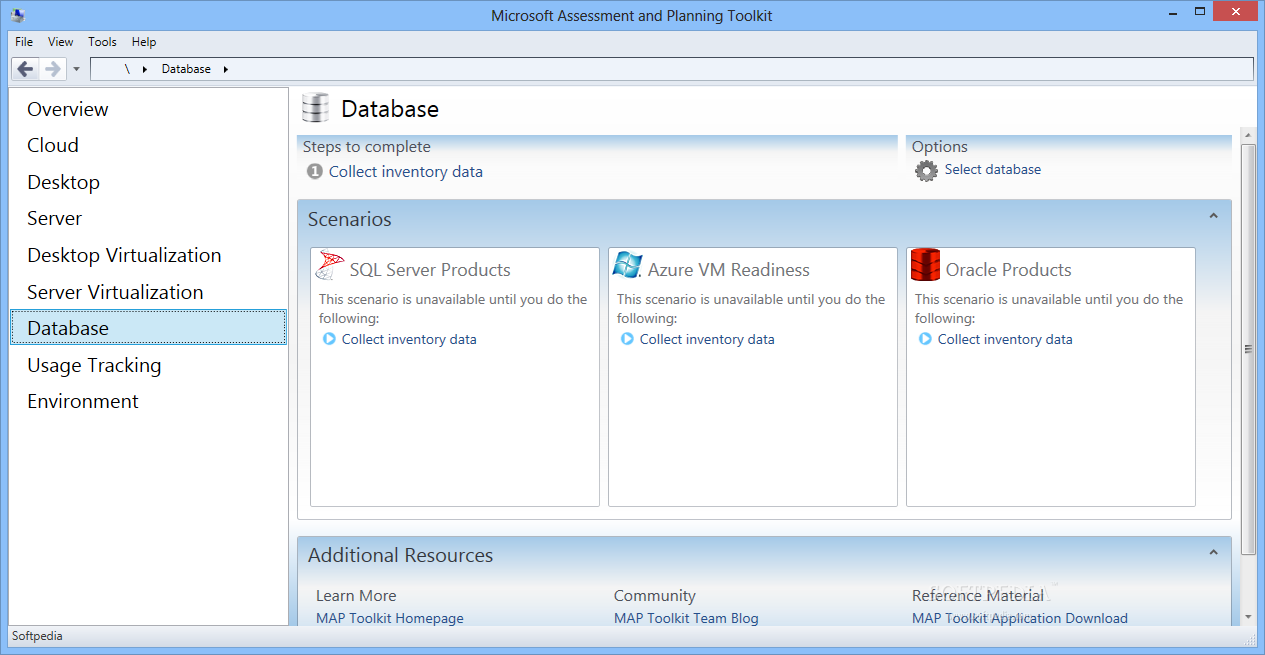
Task: Click the application icon in the title bar
Action: 17,15
